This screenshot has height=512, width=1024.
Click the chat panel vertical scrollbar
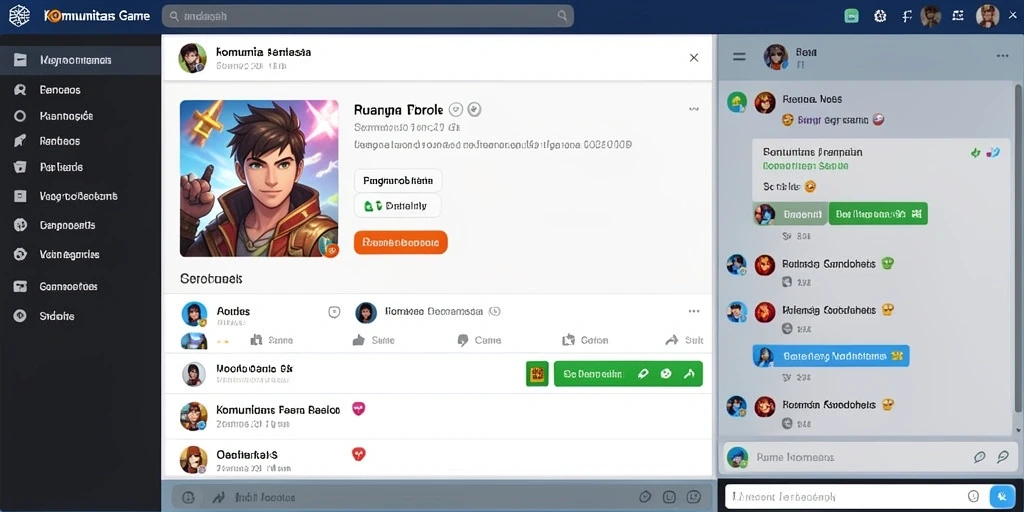pos(1018,248)
